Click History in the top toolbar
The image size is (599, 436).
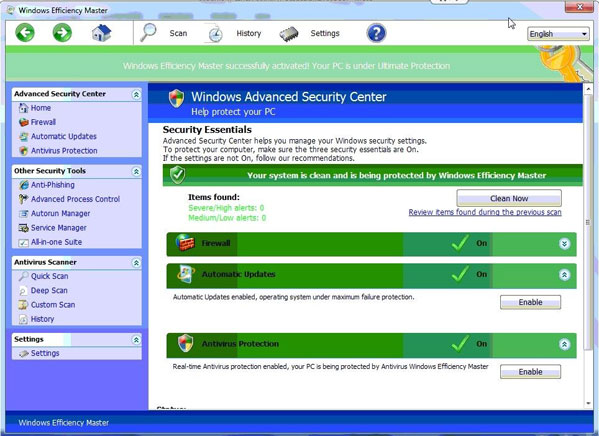click(x=249, y=33)
